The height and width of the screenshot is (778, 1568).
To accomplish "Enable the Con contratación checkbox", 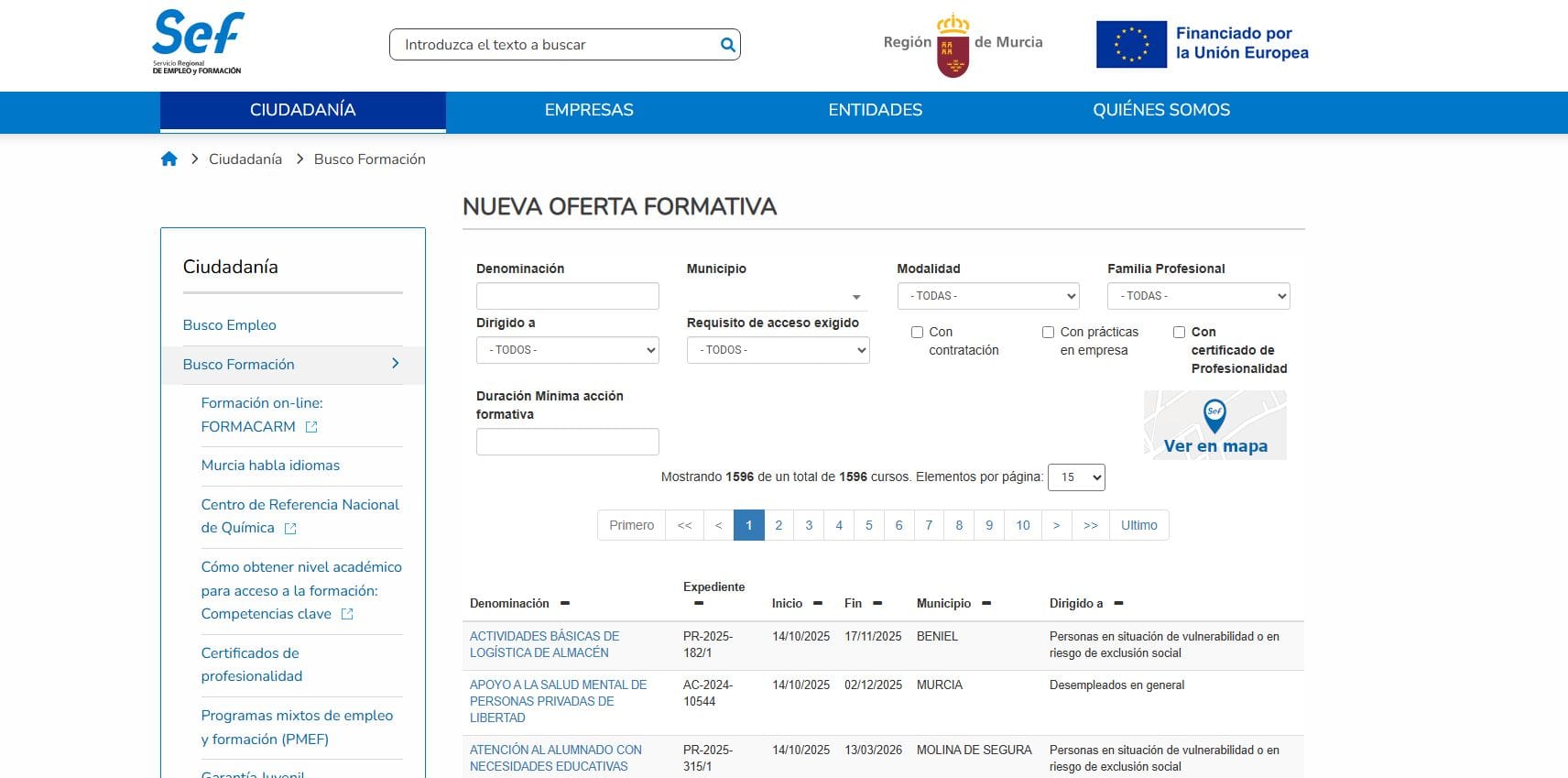I will [x=917, y=333].
